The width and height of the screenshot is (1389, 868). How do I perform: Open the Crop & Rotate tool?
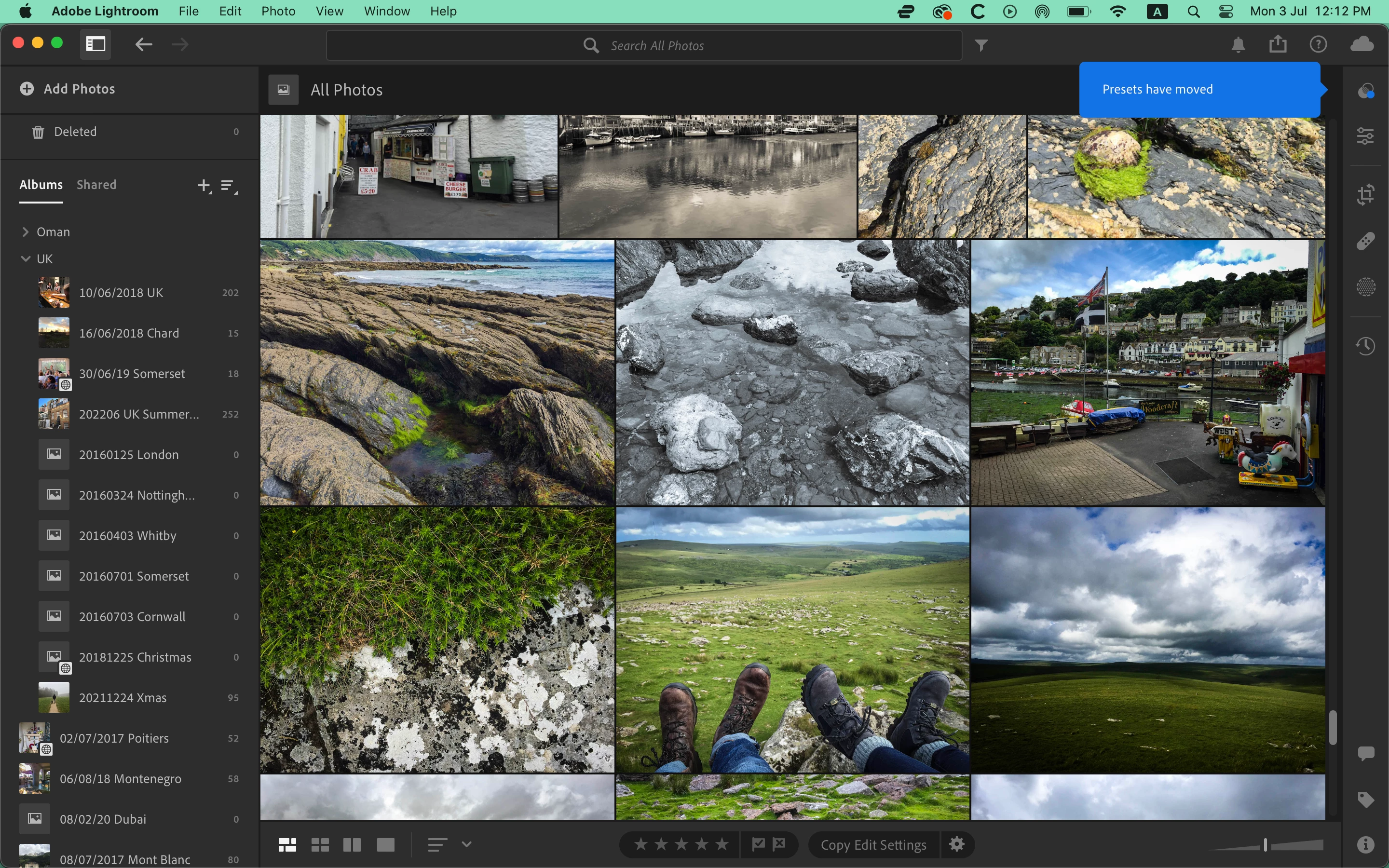[x=1365, y=194]
